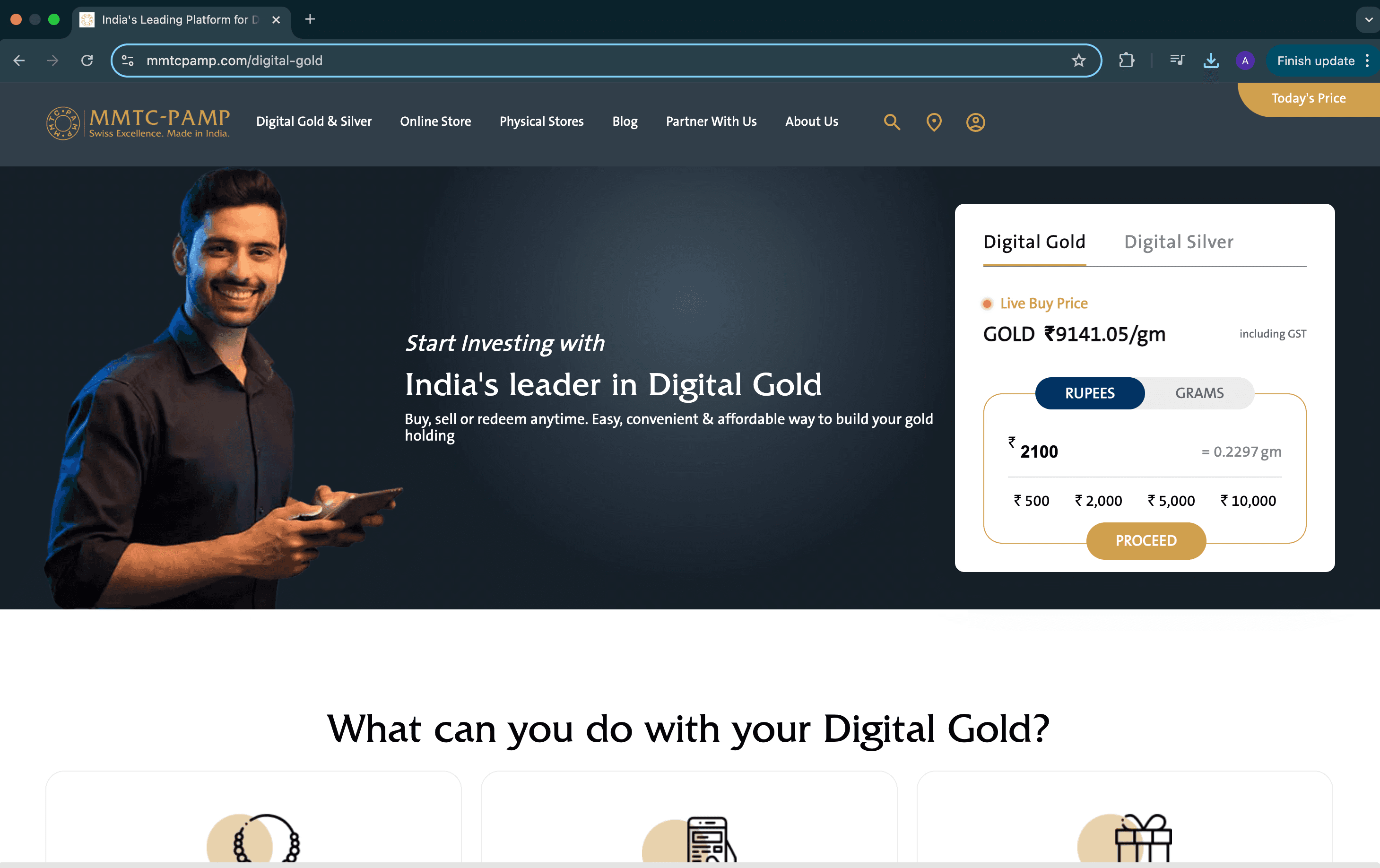Bookmark page with the star icon
This screenshot has width=1380, height=868.
(1078, 61)
